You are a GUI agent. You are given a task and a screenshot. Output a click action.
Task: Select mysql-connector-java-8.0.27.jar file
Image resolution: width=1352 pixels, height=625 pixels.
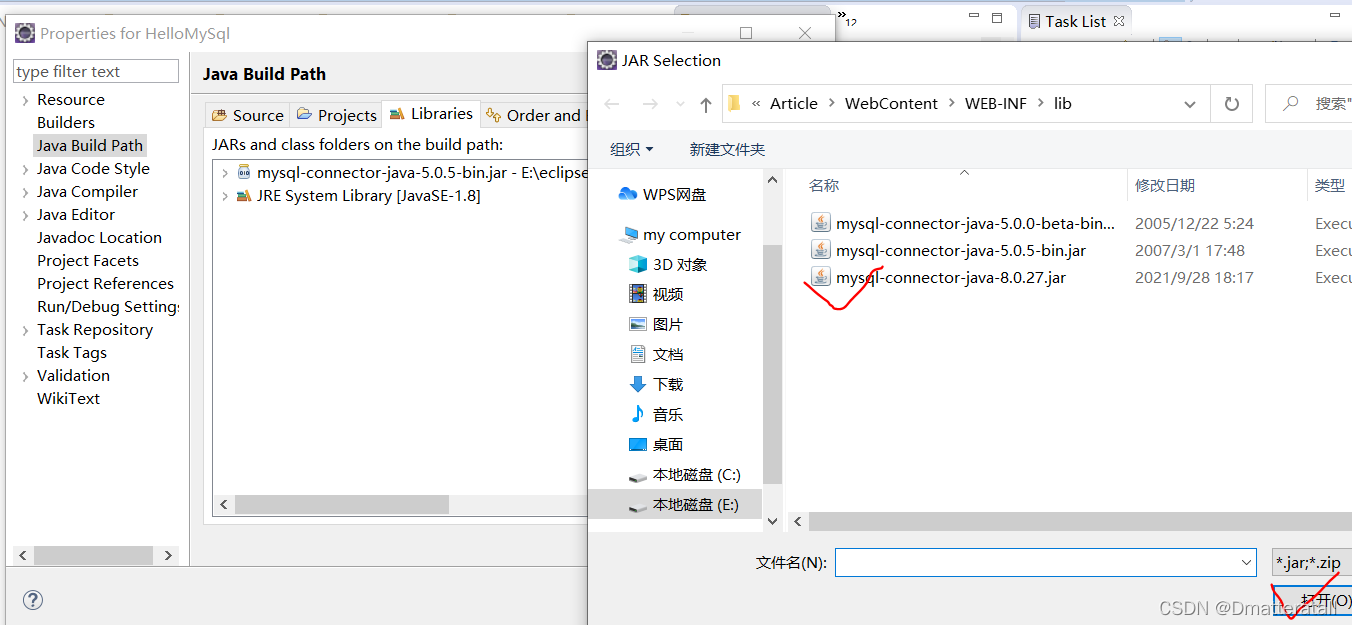pyautogui.click(x=938, y=277)
